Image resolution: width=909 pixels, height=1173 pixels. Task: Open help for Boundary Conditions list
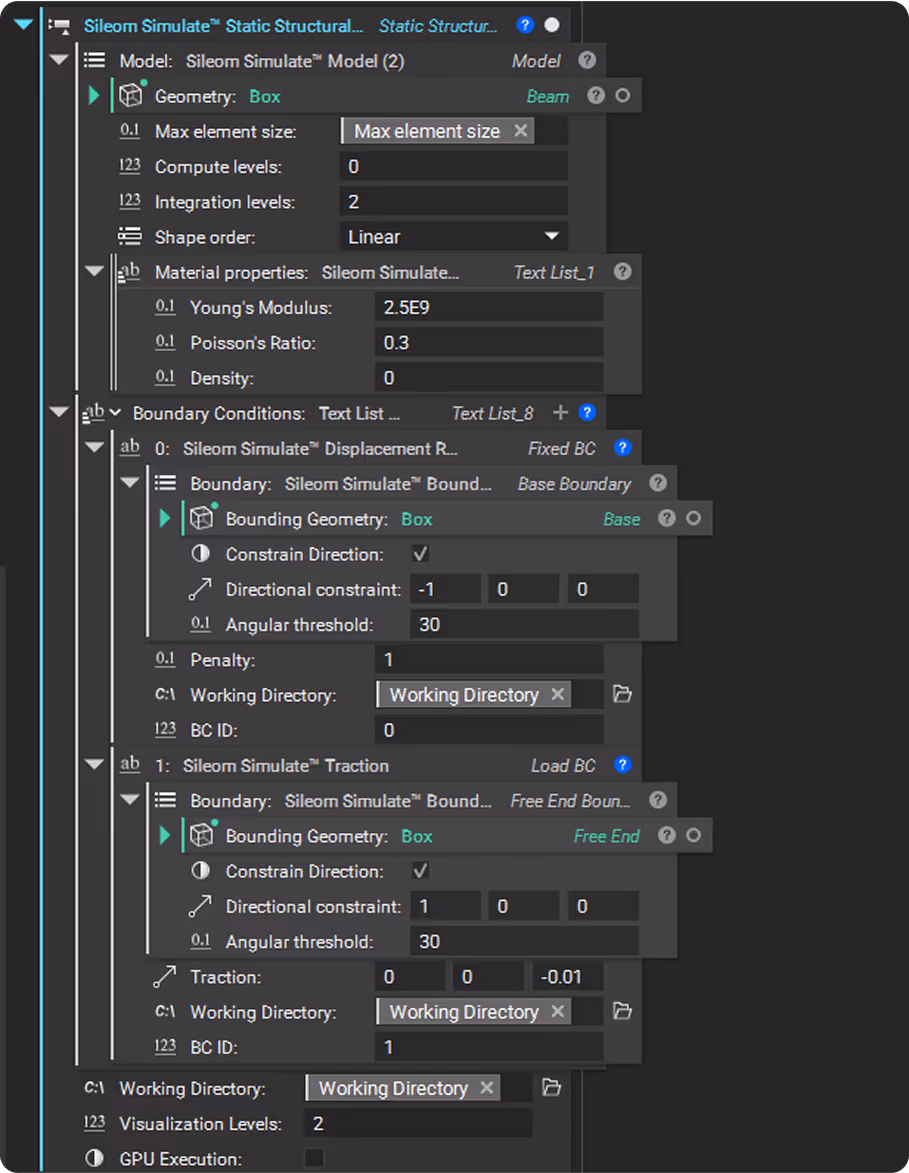(587, 412)
